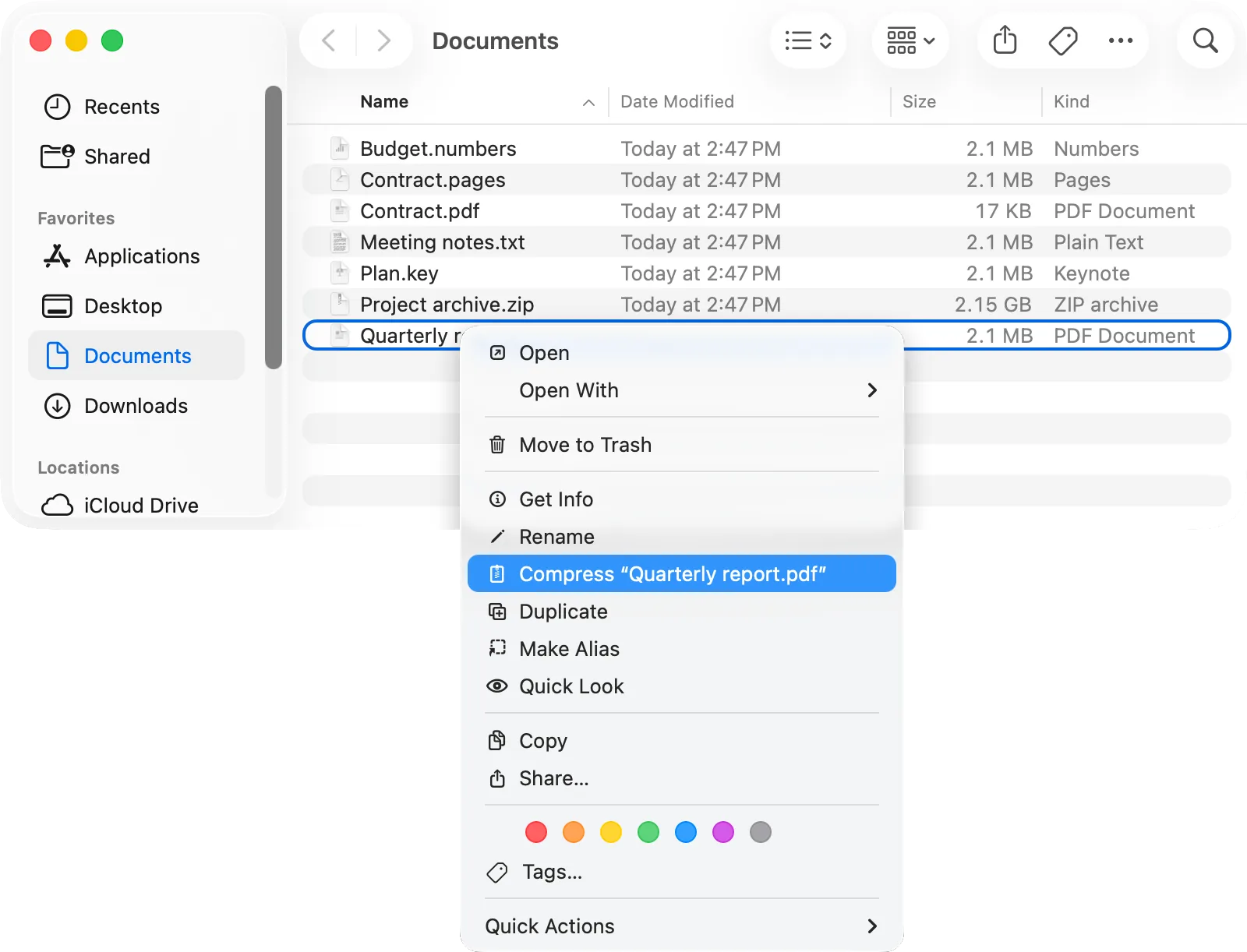Select the Project archive.zip file
The width and height of the screenshot is (1247, 952).
coord(767,305)
